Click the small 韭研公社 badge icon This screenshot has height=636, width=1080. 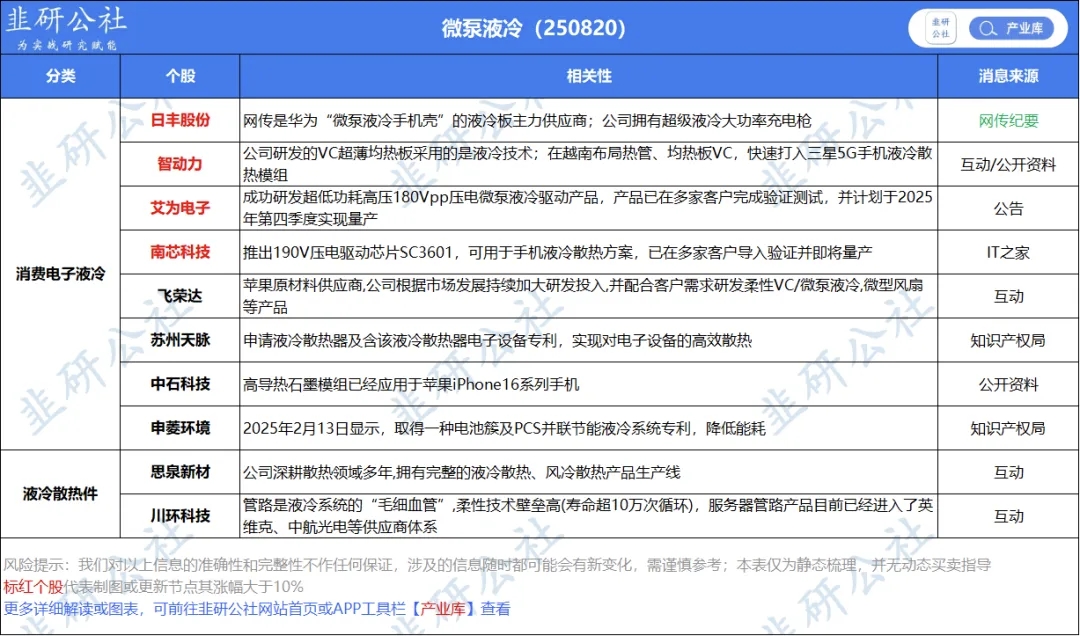(940, 28)
